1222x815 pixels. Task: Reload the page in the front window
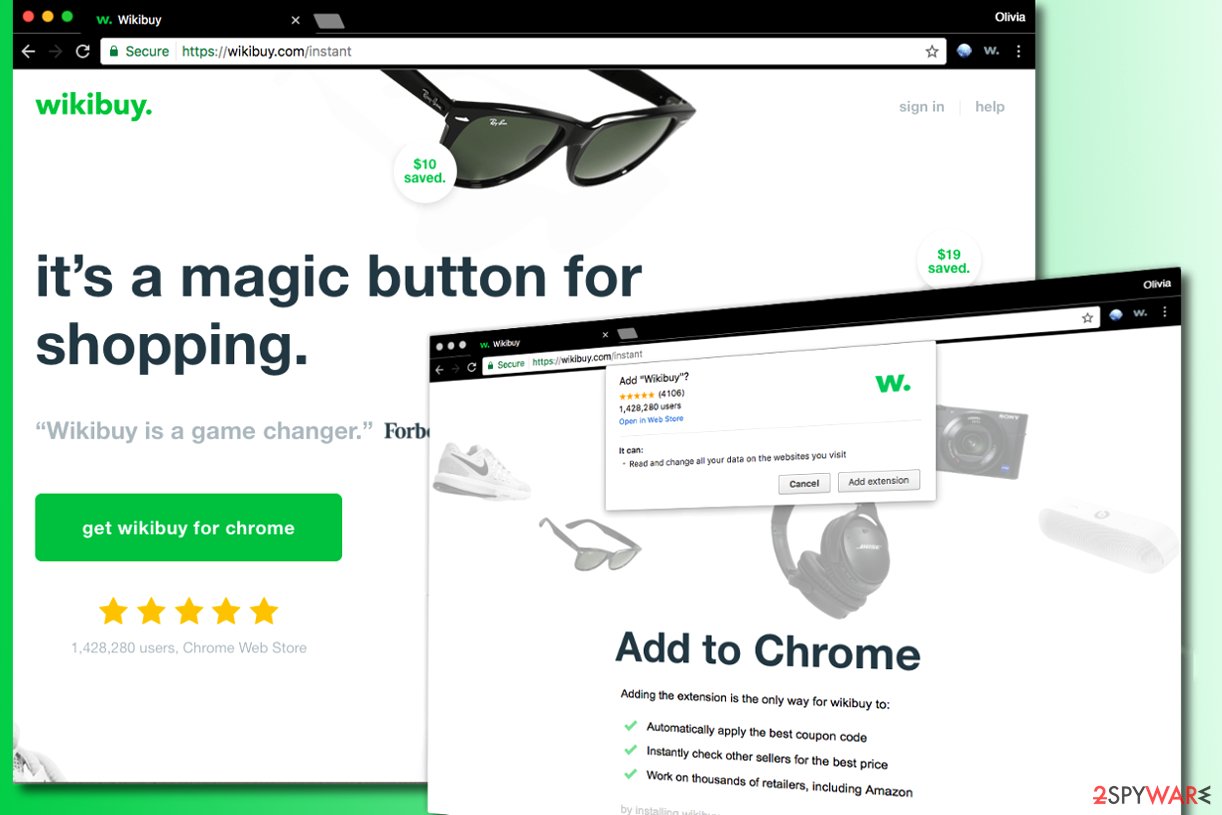point(472,367)
